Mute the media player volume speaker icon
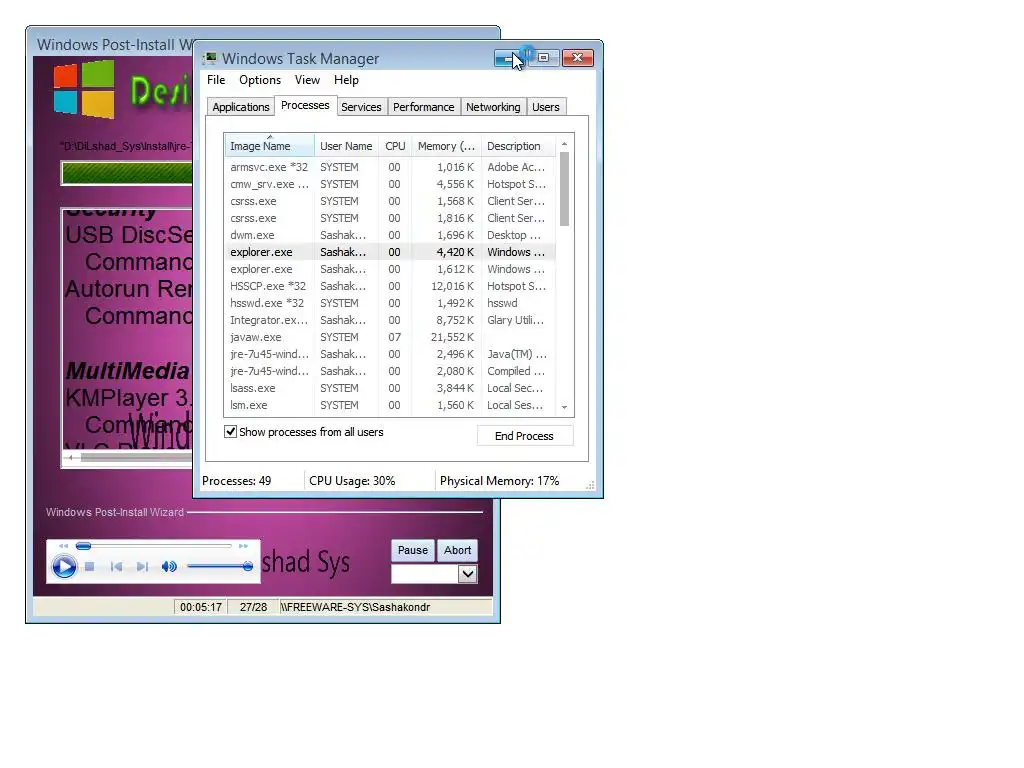Viewport: 1024px width, 768px height. click(x=169, y=567)
